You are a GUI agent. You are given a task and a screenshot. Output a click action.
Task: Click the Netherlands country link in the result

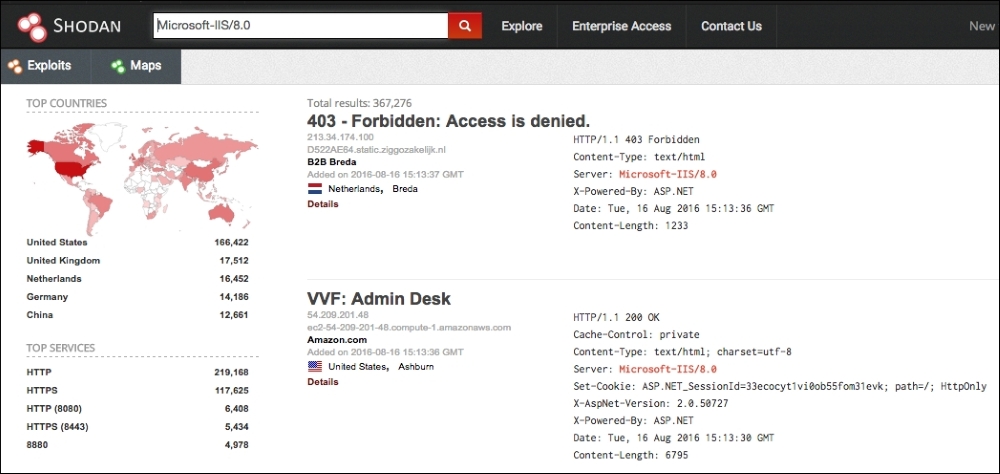point(355,189)
